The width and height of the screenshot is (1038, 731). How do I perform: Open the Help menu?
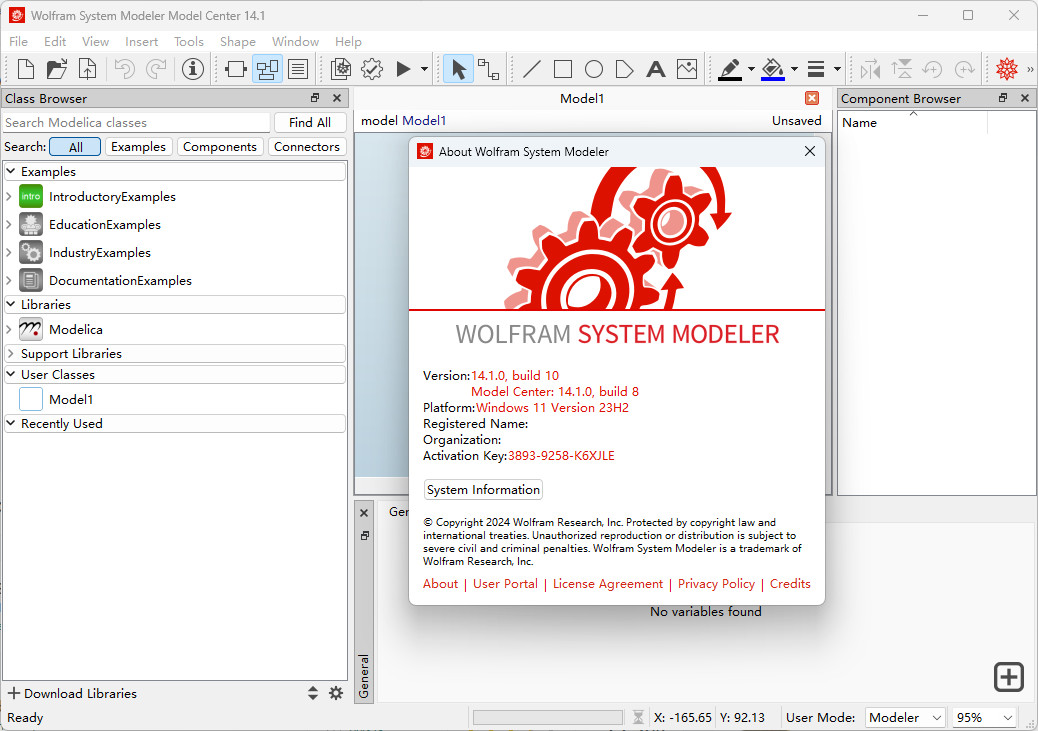[x=348, y=42]
